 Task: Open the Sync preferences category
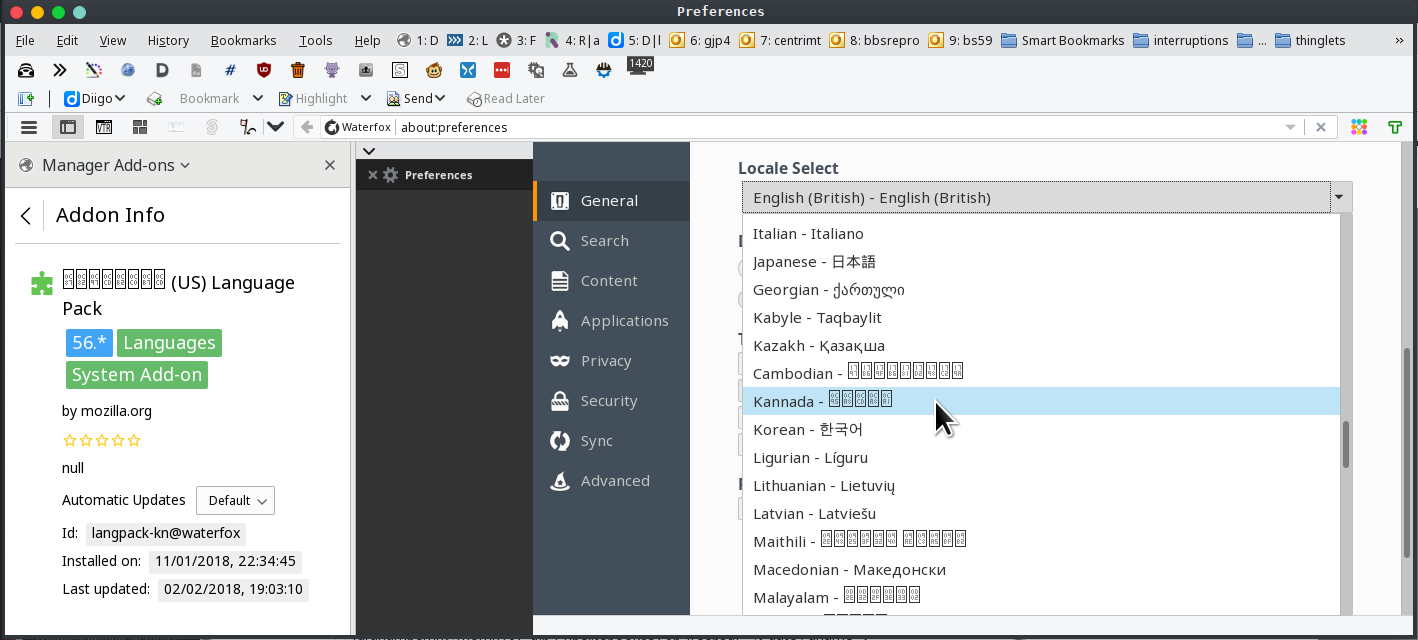[x=611, y=441]
